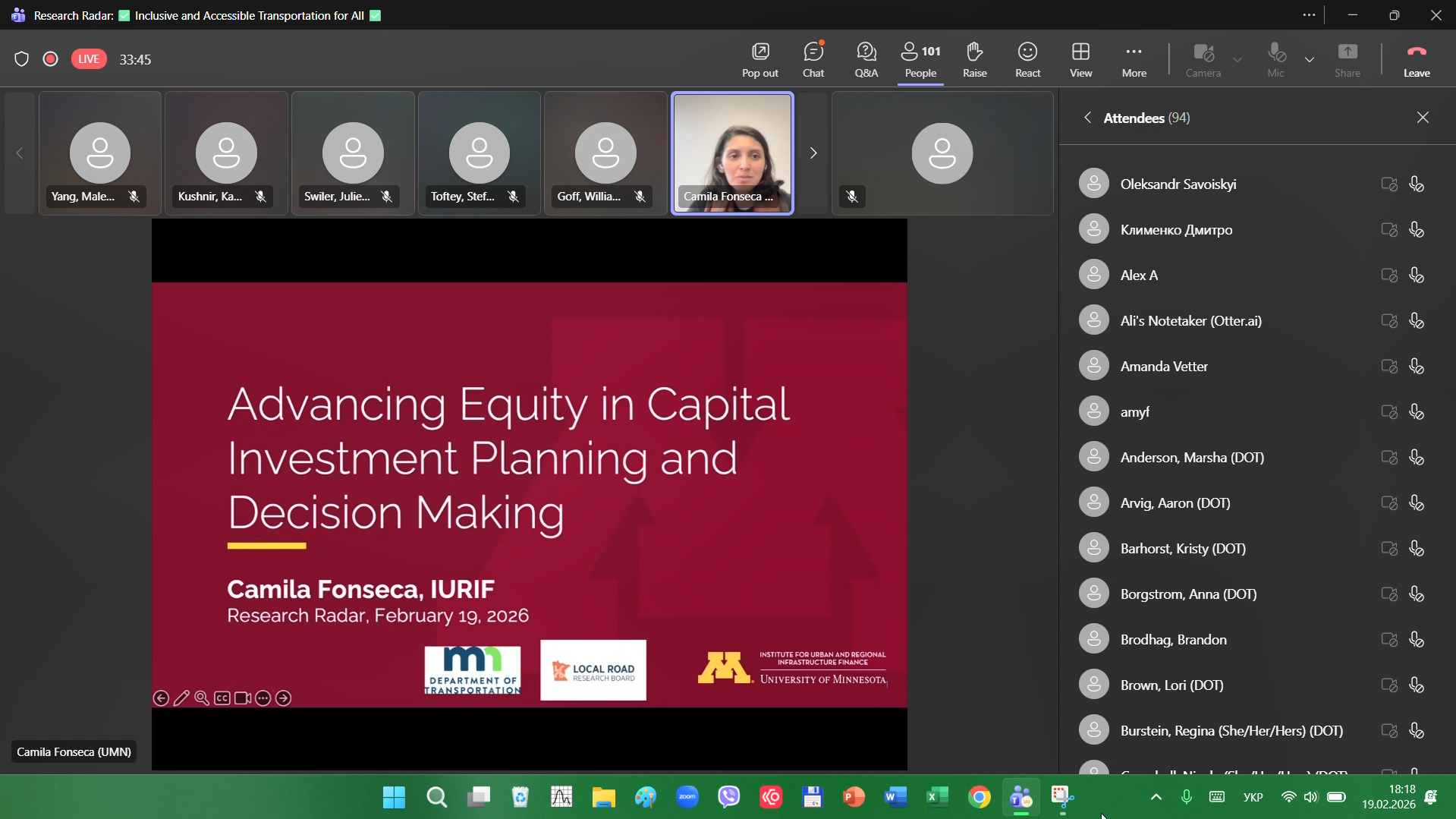
Task: Show next participants in video strip
Action: tap(813, 153)
